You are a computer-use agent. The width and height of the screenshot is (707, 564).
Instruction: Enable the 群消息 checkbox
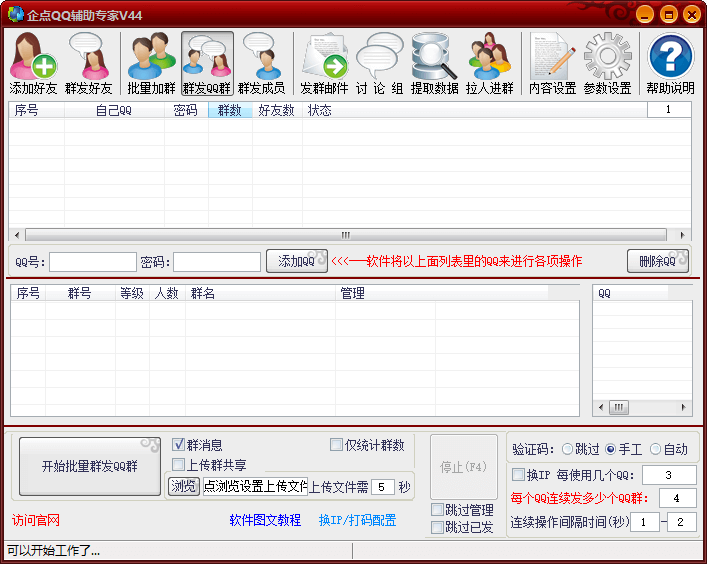tap(179, 445)
